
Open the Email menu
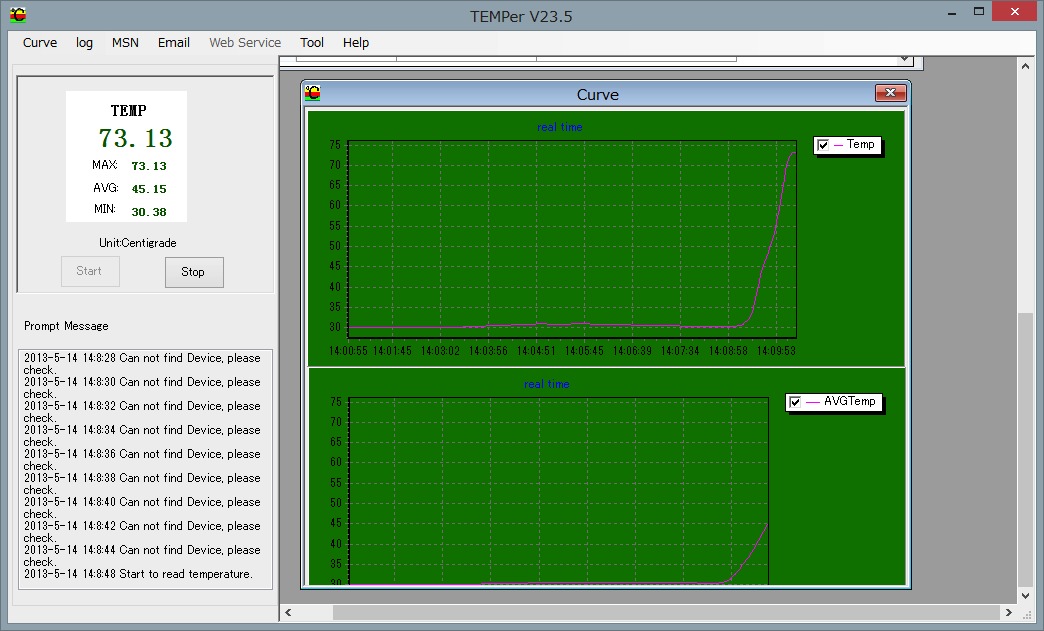click(x=174, y=43)
